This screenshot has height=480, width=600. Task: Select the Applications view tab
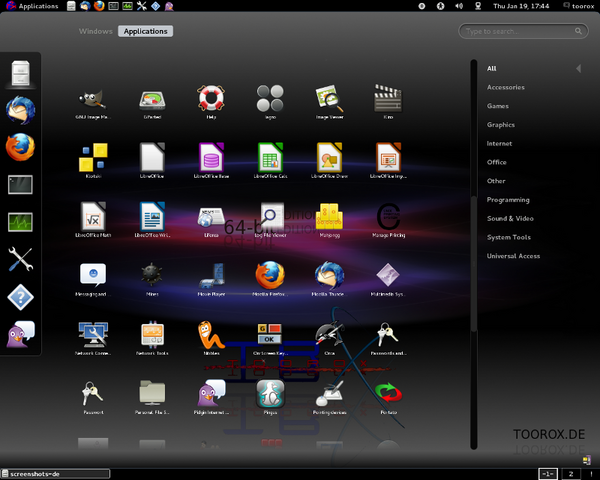(x=145, y=31)
